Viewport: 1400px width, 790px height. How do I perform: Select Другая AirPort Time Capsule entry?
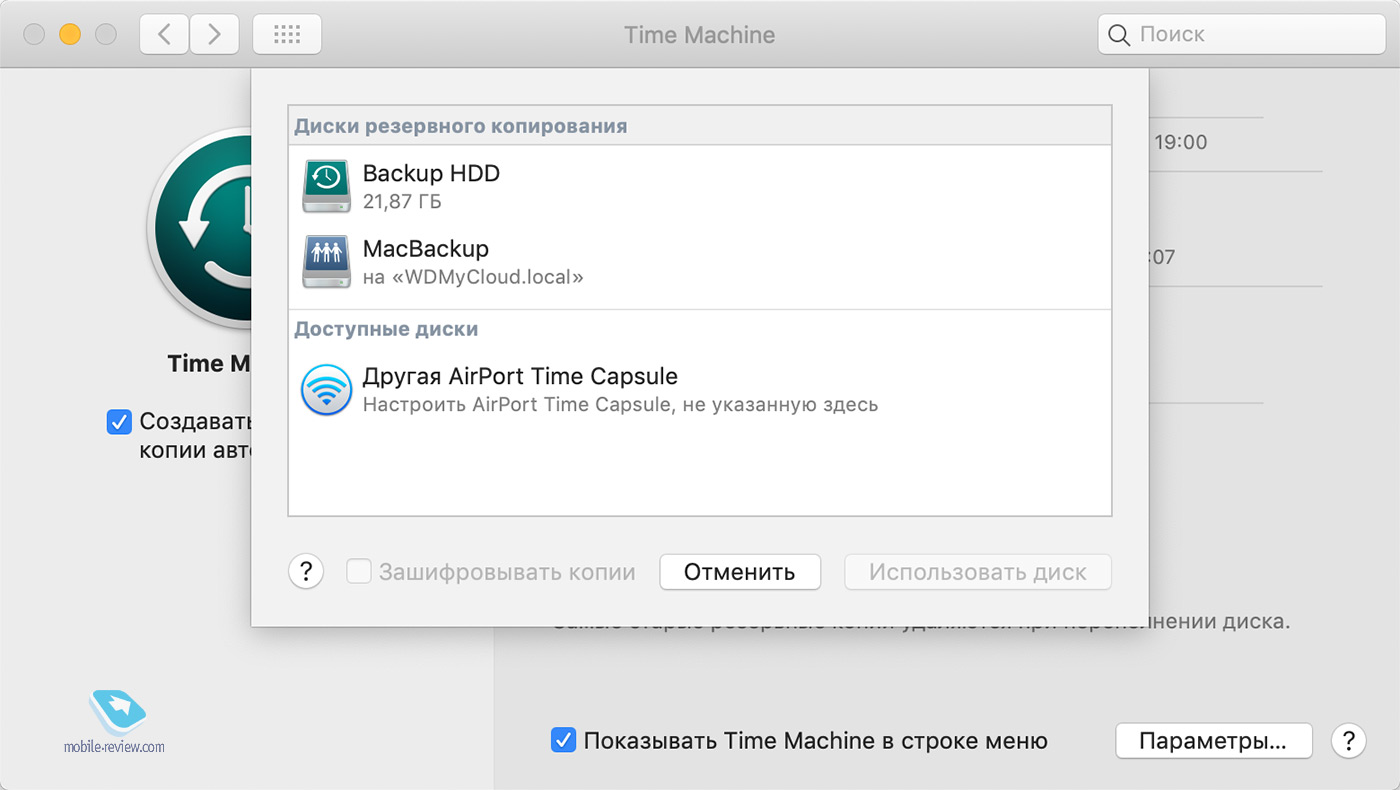pyautogui.click(x=520, y=377)
